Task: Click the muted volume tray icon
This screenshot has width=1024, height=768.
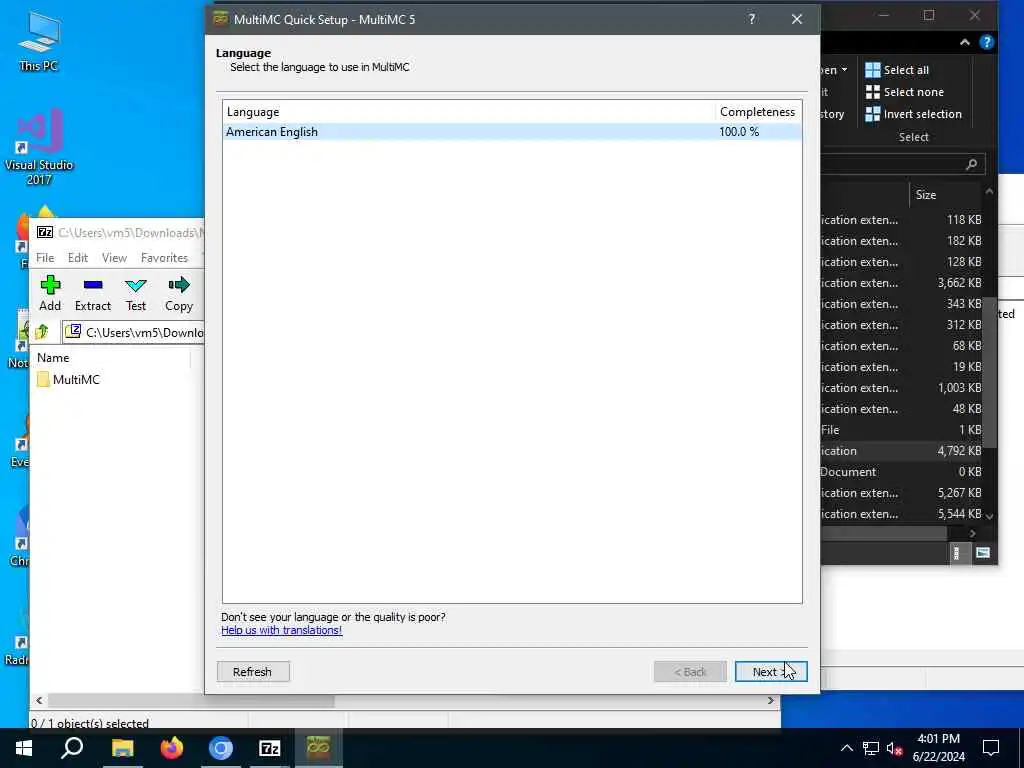Action: 894,748
